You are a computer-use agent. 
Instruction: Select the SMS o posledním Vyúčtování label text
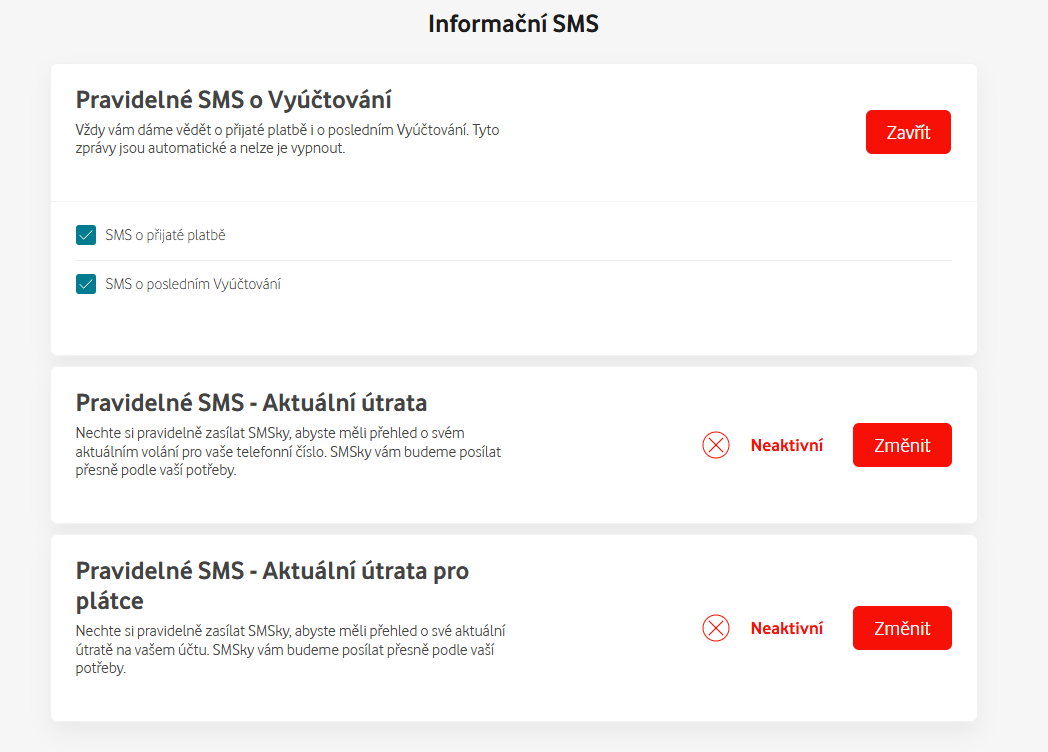(x=192, y=284)
